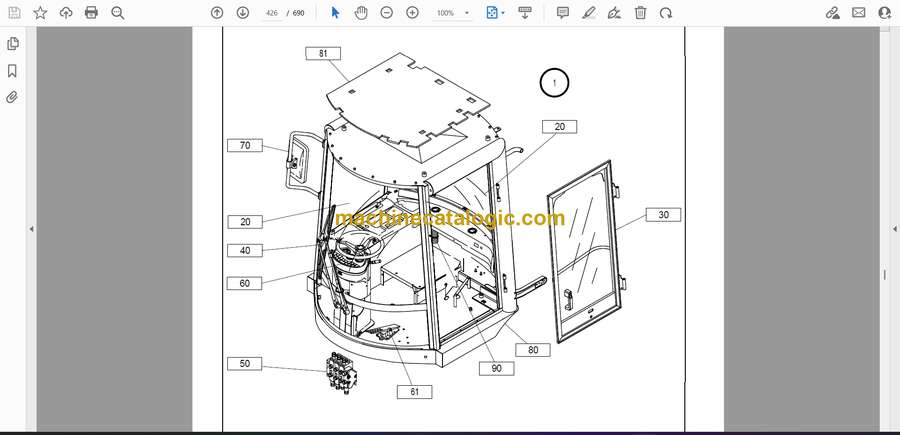Rotate the page with the rotate icon
Viewport: 900px width, 435px height.
coord(666,13)
